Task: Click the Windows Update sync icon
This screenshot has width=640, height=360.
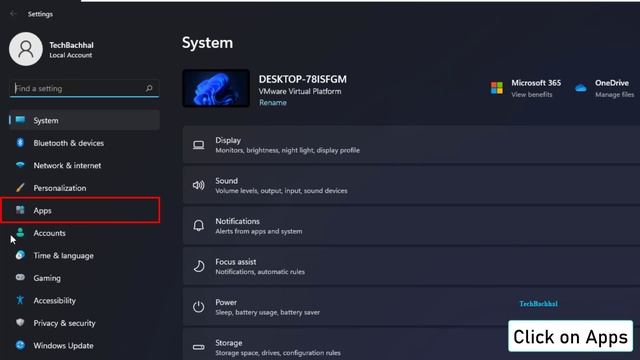Action: click(x=20, y=345)
